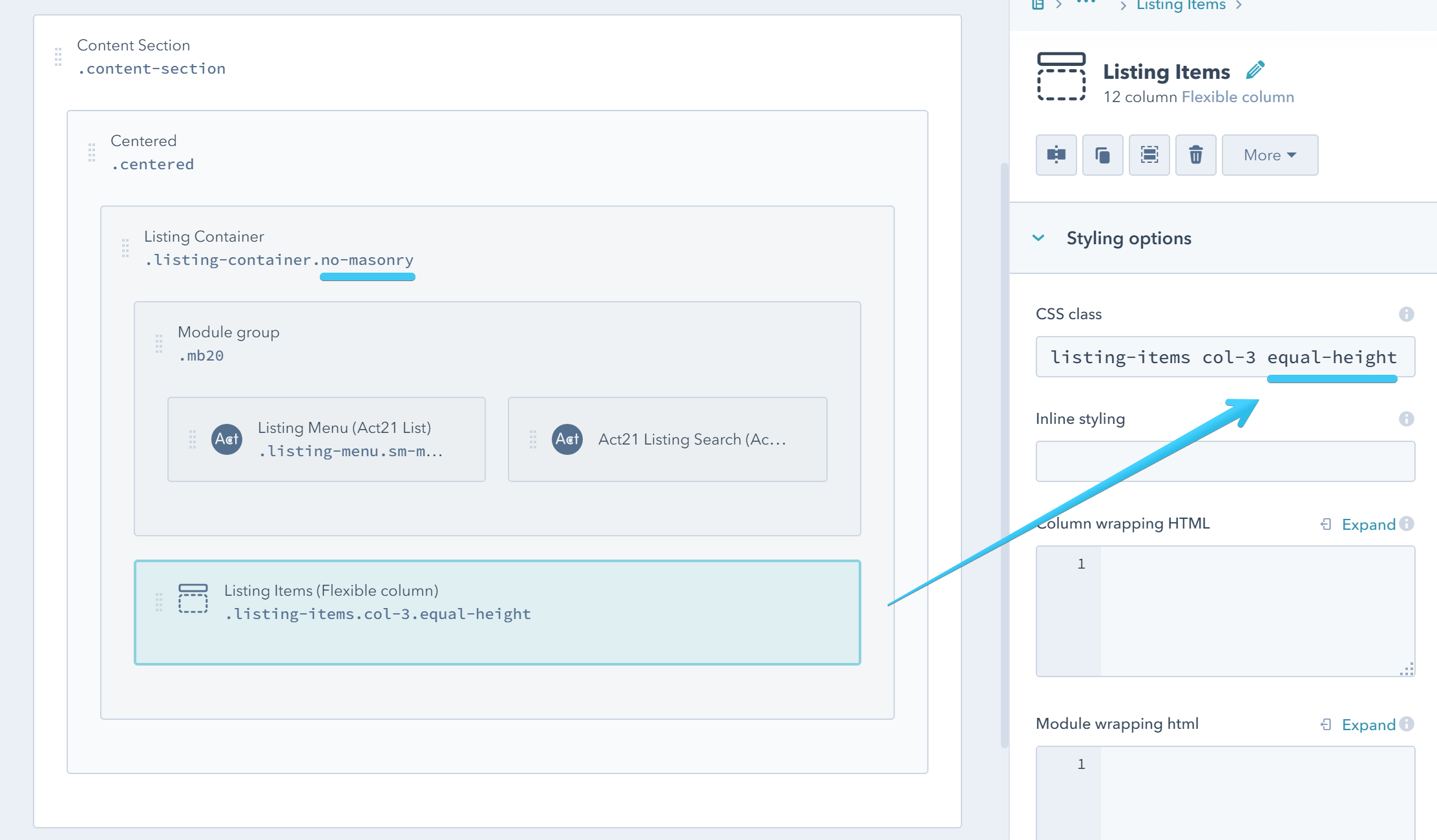Collapse the Styling options section
The height and width of the screenshot is (840, 1437).
tap(1038, 238)
